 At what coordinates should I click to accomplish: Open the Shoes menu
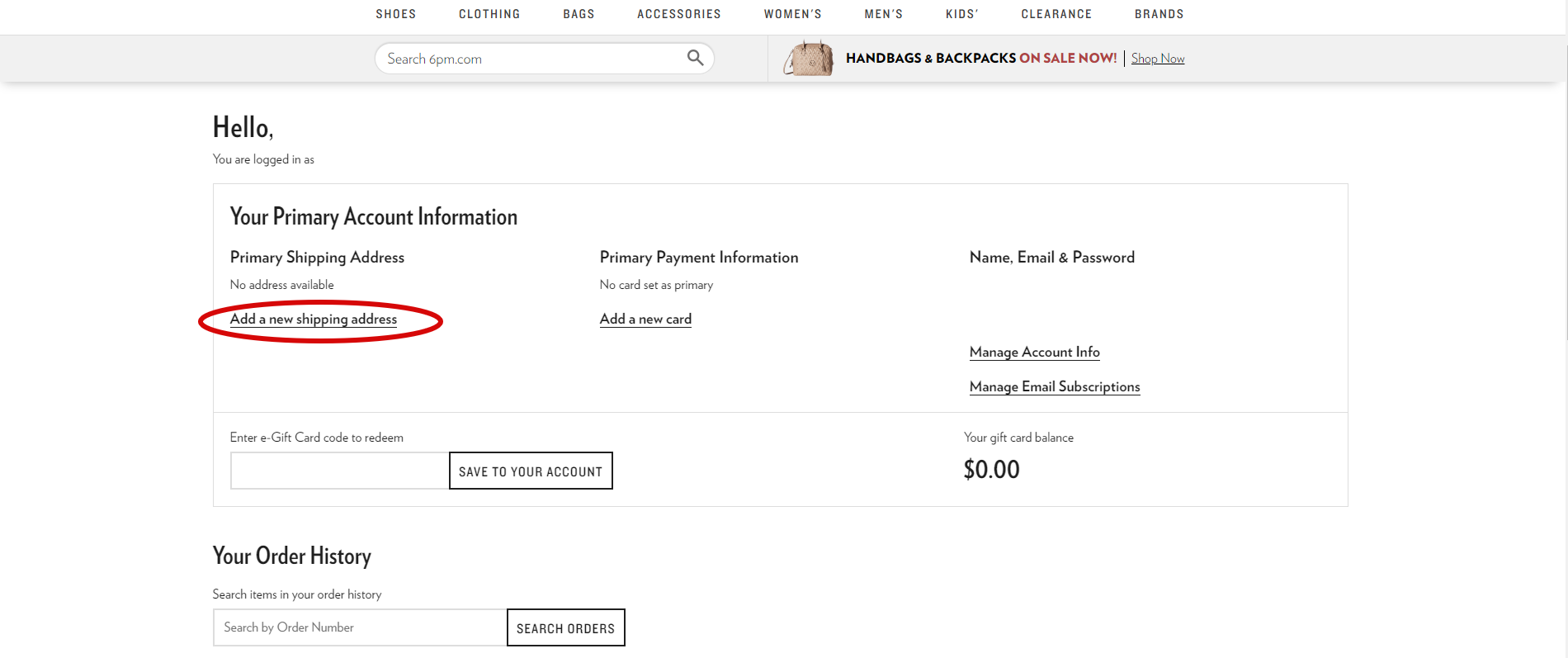click(396, 14)
